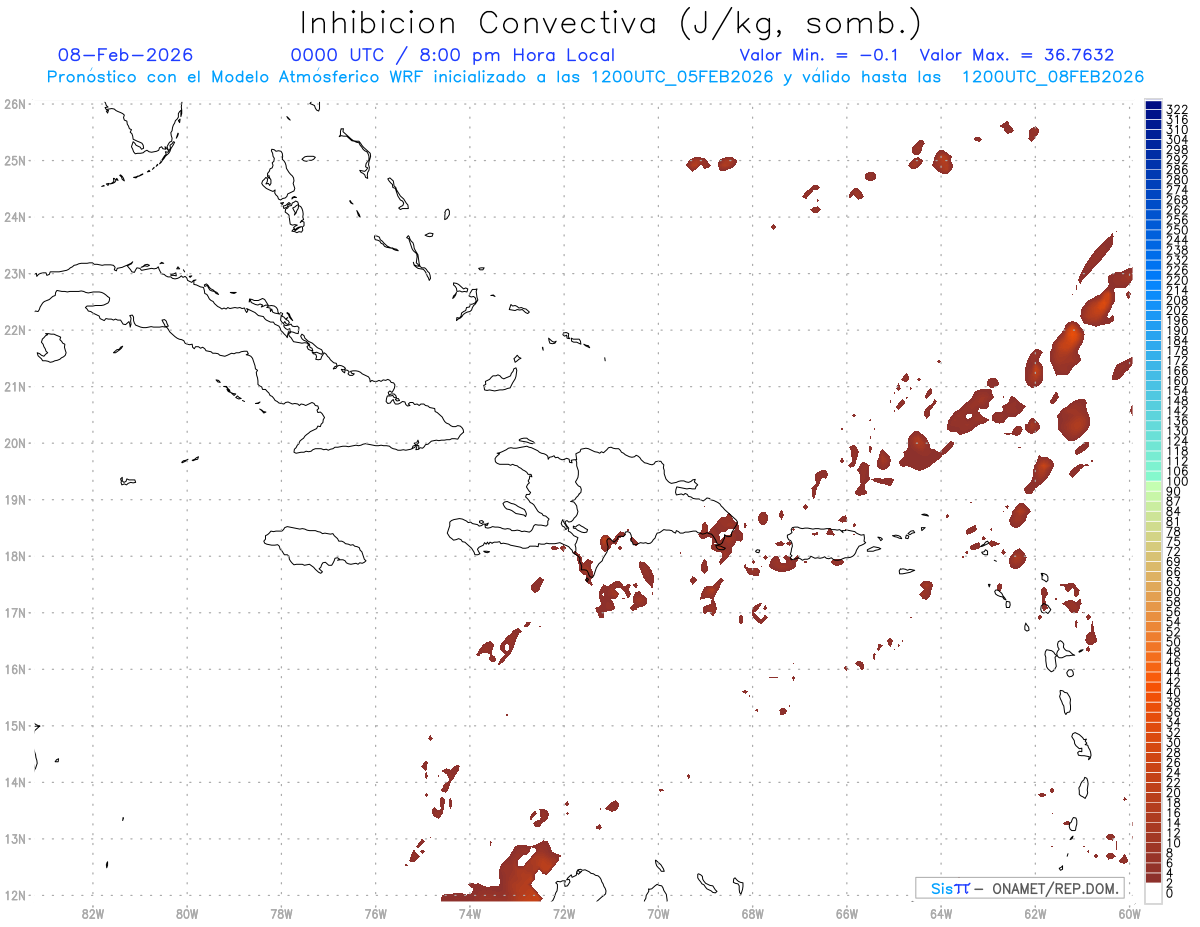Click the 72W longitude label
This screenshot has height=927, width=1200.
[x=564, y=913]
